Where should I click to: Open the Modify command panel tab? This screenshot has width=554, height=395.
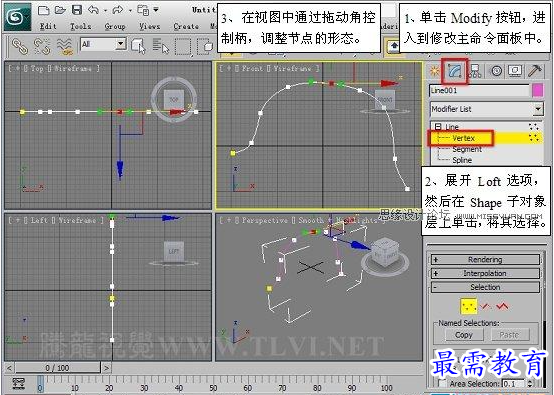point(454,71)
